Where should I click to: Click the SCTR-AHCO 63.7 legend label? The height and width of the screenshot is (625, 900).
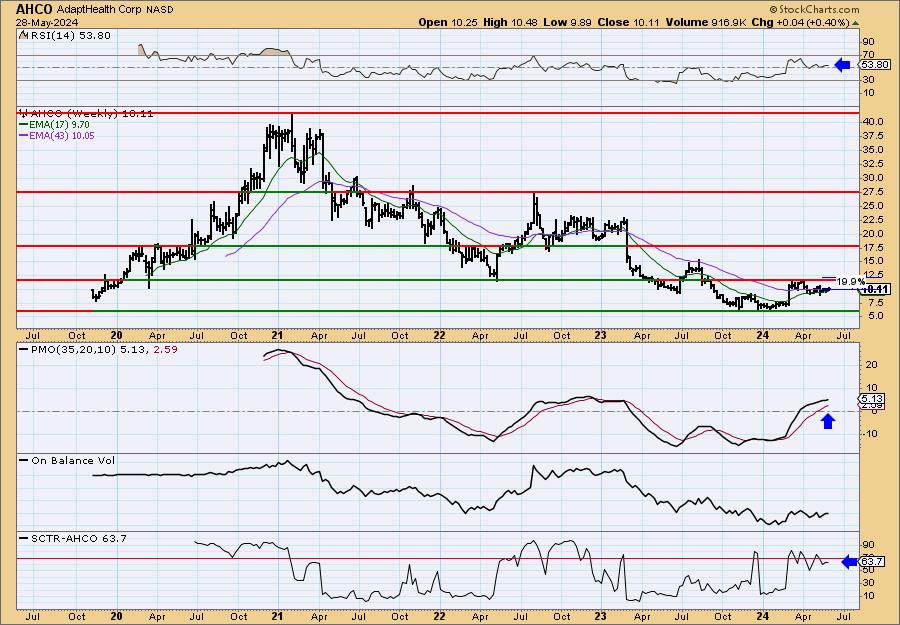coord(72,538)
